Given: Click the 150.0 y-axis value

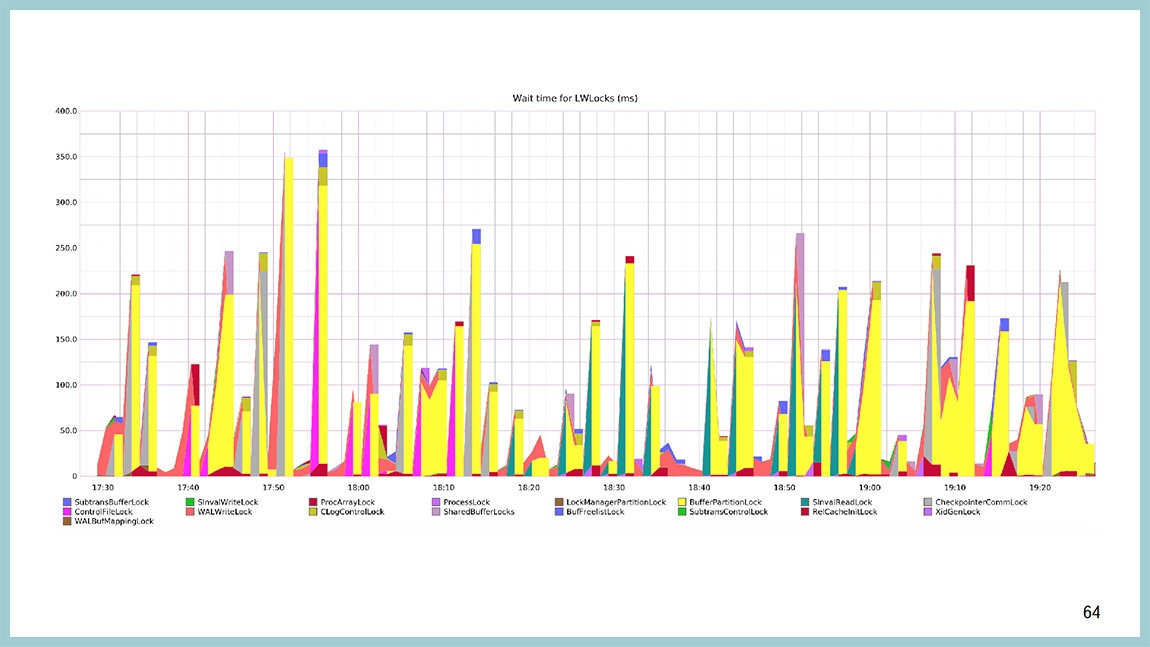Looking at the screenshot, I should point(66,340).
